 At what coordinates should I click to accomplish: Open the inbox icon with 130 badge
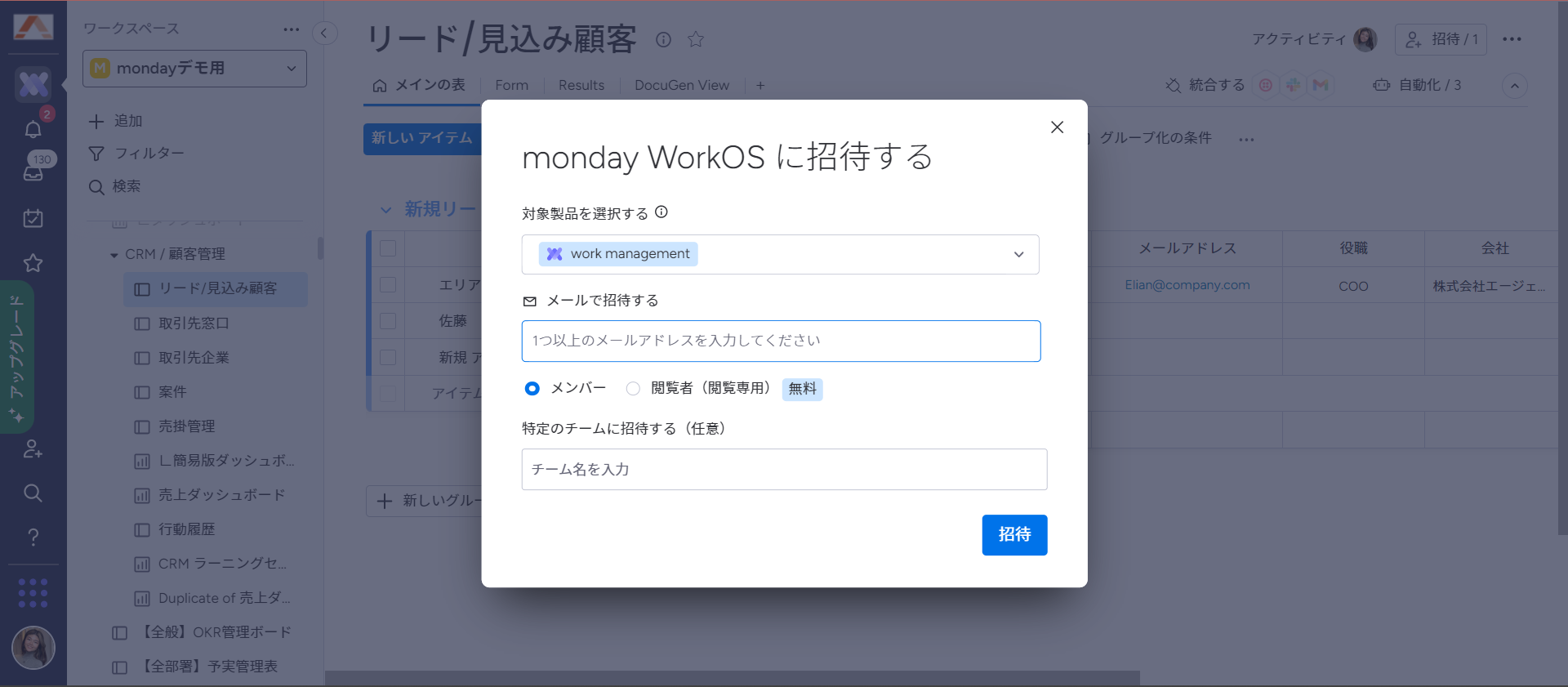tap(33, 172)
